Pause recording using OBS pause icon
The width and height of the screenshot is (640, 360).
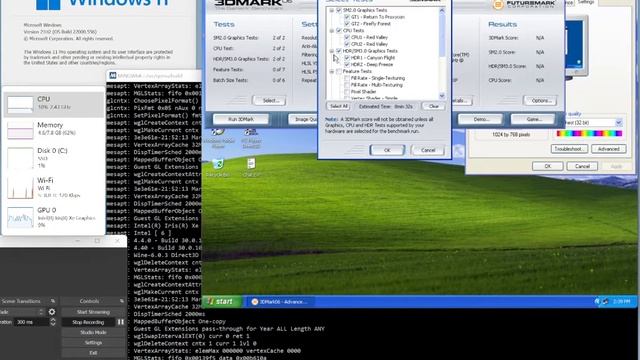point(120,322)
